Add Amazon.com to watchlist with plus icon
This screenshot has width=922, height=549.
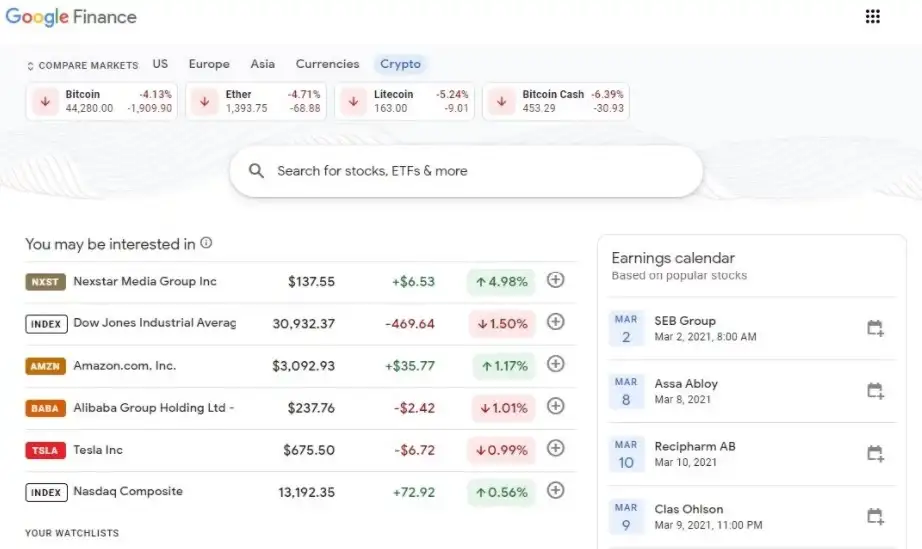(556, 364)
